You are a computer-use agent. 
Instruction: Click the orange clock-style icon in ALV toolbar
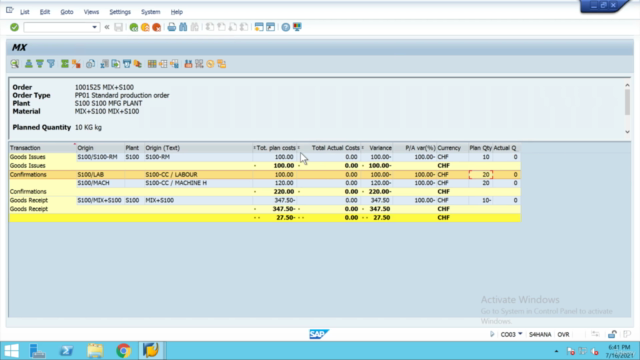pyautogui.click(x=210, y=64)
